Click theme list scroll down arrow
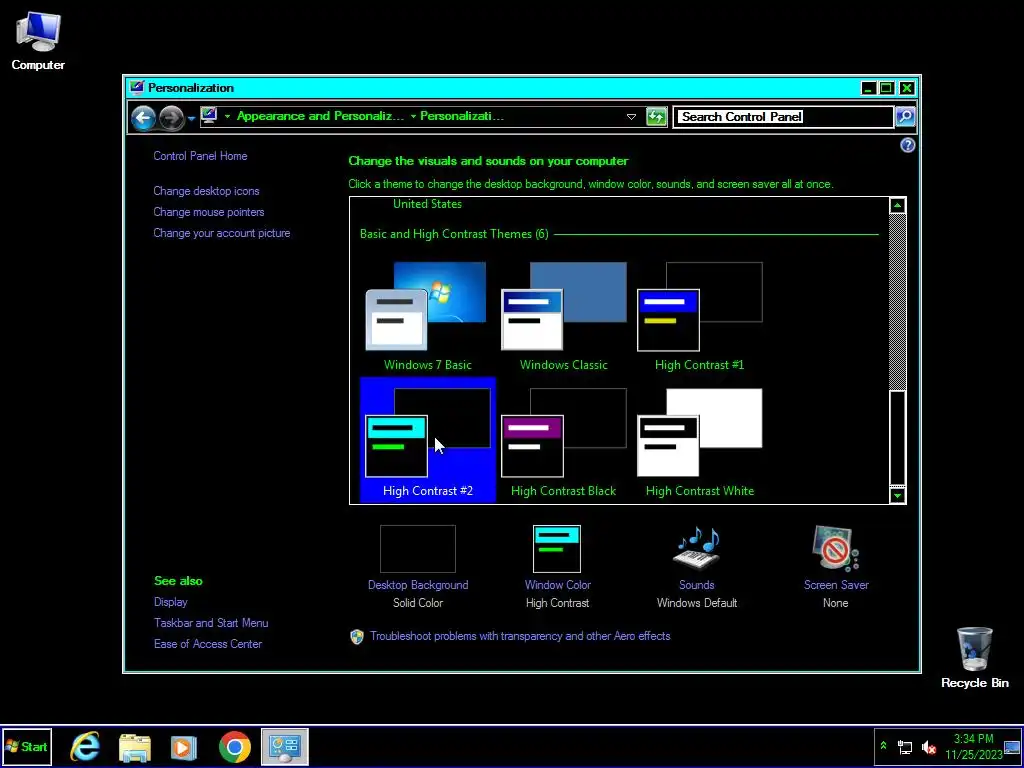 pyautogui.click(x=897, y=495)
